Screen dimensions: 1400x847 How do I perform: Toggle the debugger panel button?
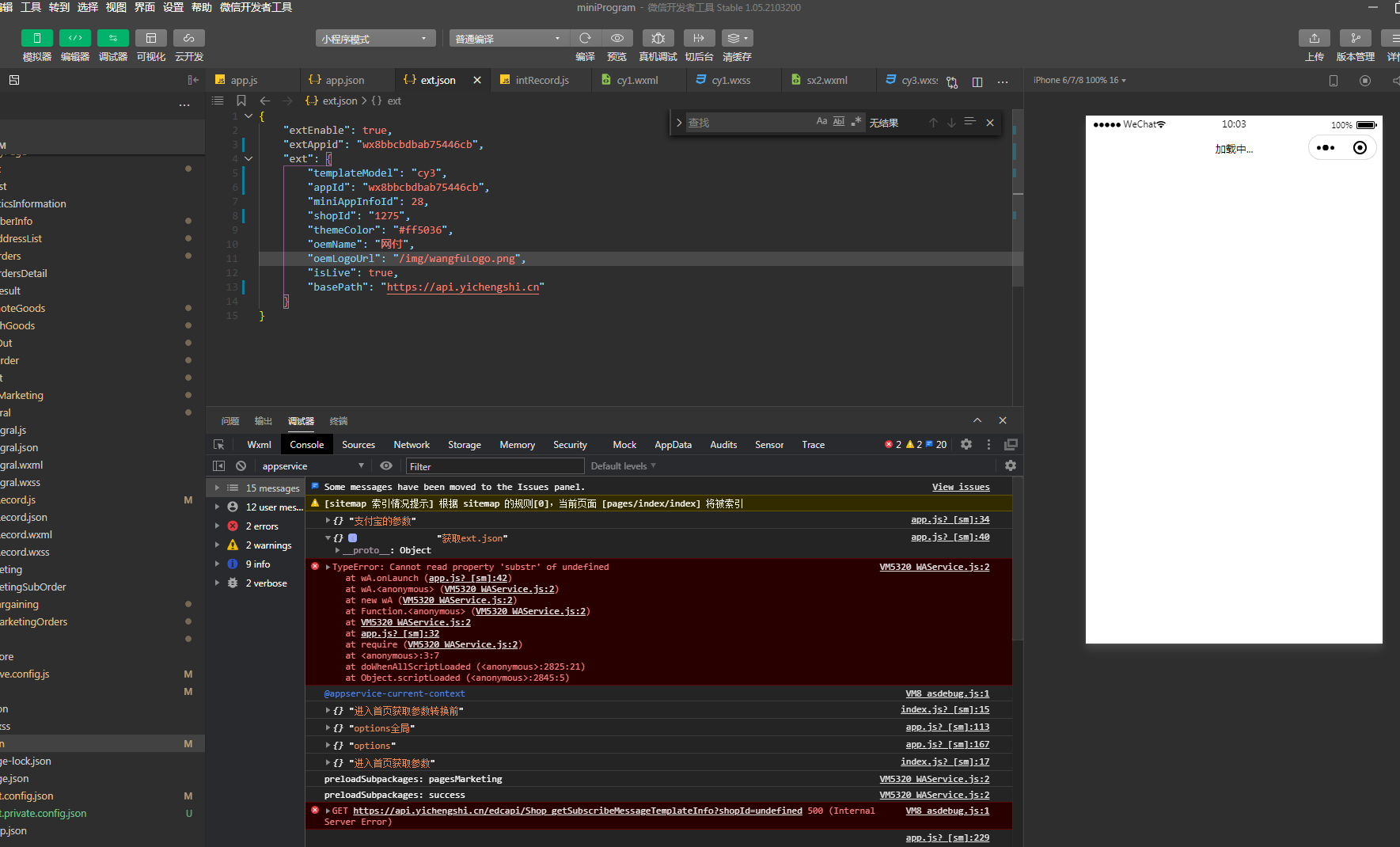point(113,38)
